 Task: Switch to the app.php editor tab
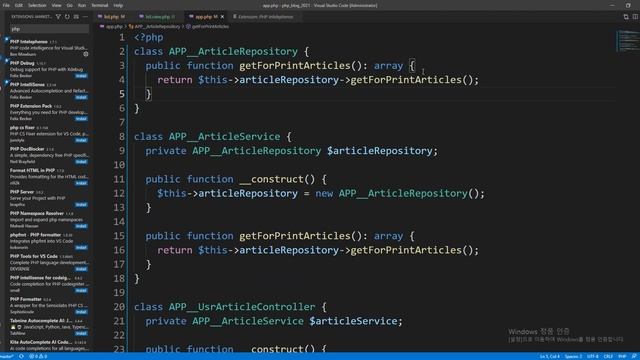(204, 17)
